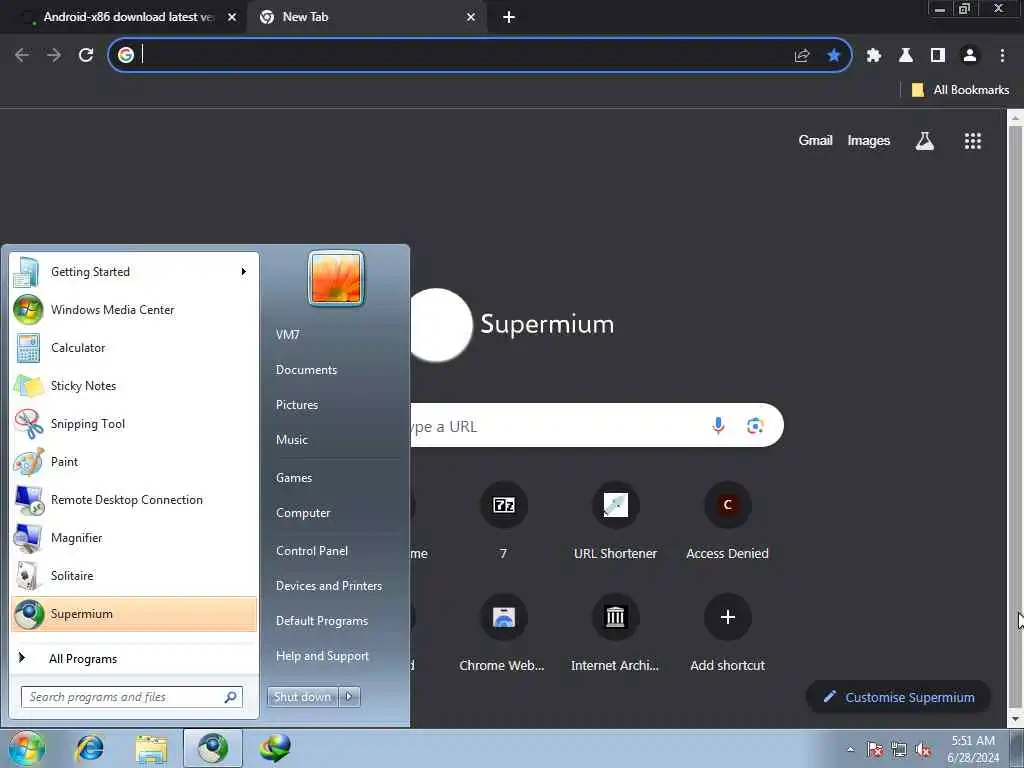Open the Chrome Web Store shortcut
The height and width of the screenshot is (768, 1024).
[x=504, y=633]
